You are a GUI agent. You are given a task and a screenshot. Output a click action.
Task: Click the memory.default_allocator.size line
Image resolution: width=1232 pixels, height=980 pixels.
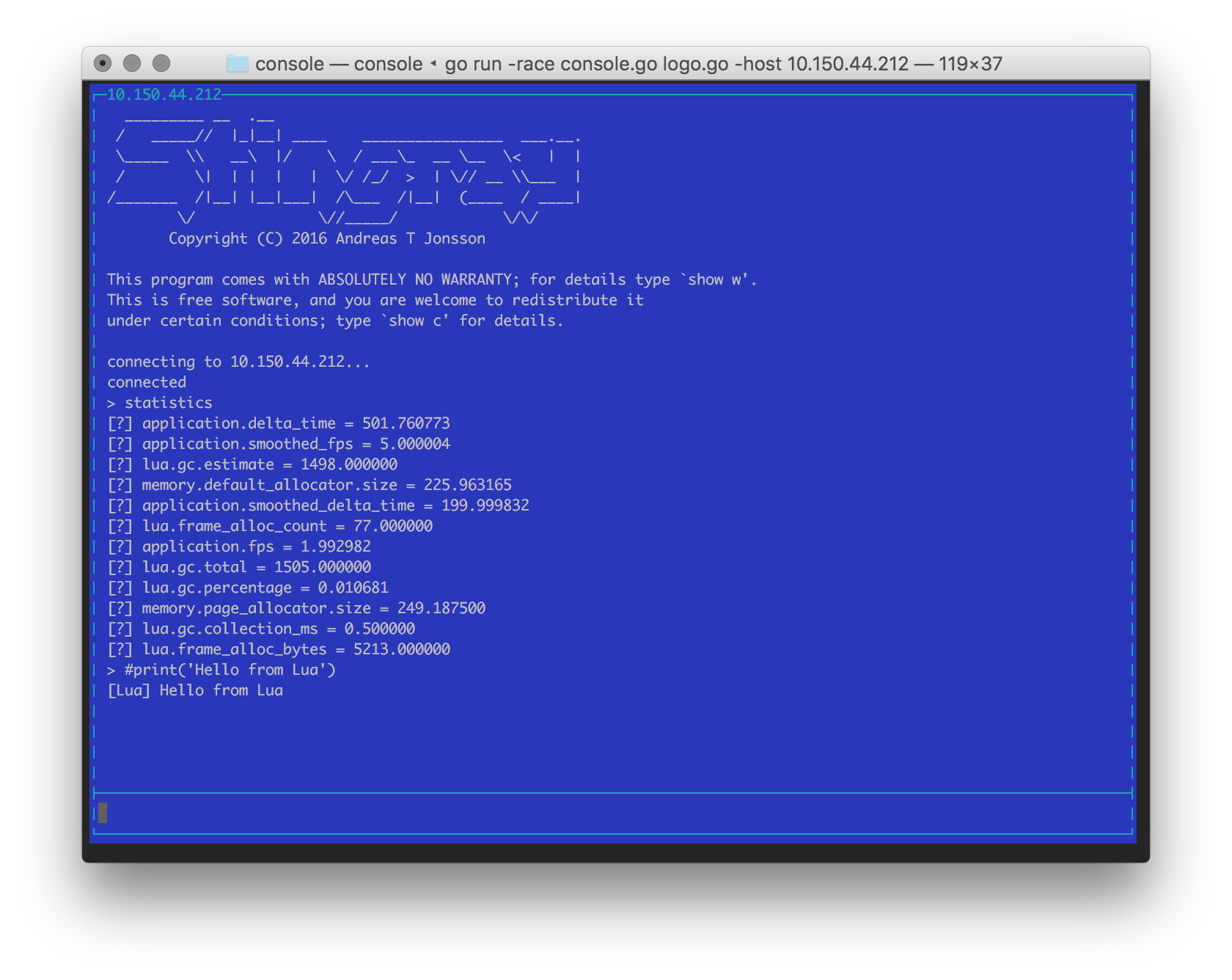[309, 485]
